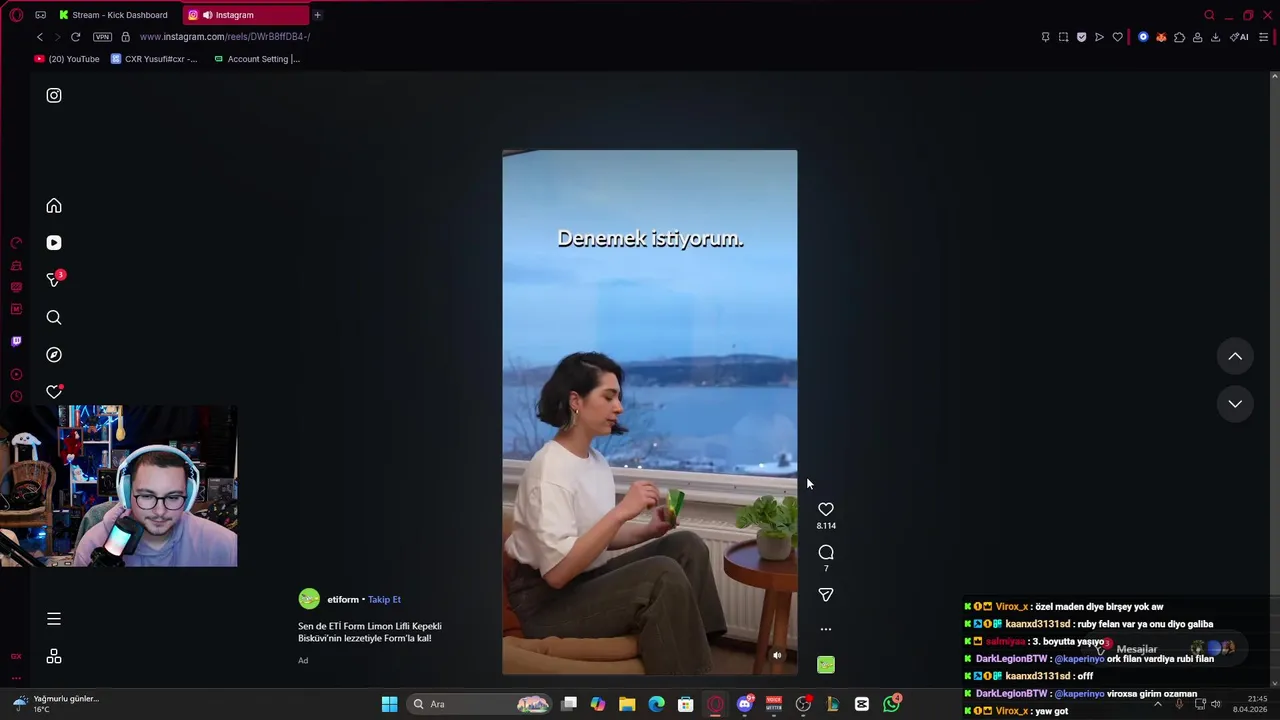The image size is (1280, 720).
Task: Open Instagram notifications heart in sidebar
Action: pyautogui.click(x=54, y=392)
